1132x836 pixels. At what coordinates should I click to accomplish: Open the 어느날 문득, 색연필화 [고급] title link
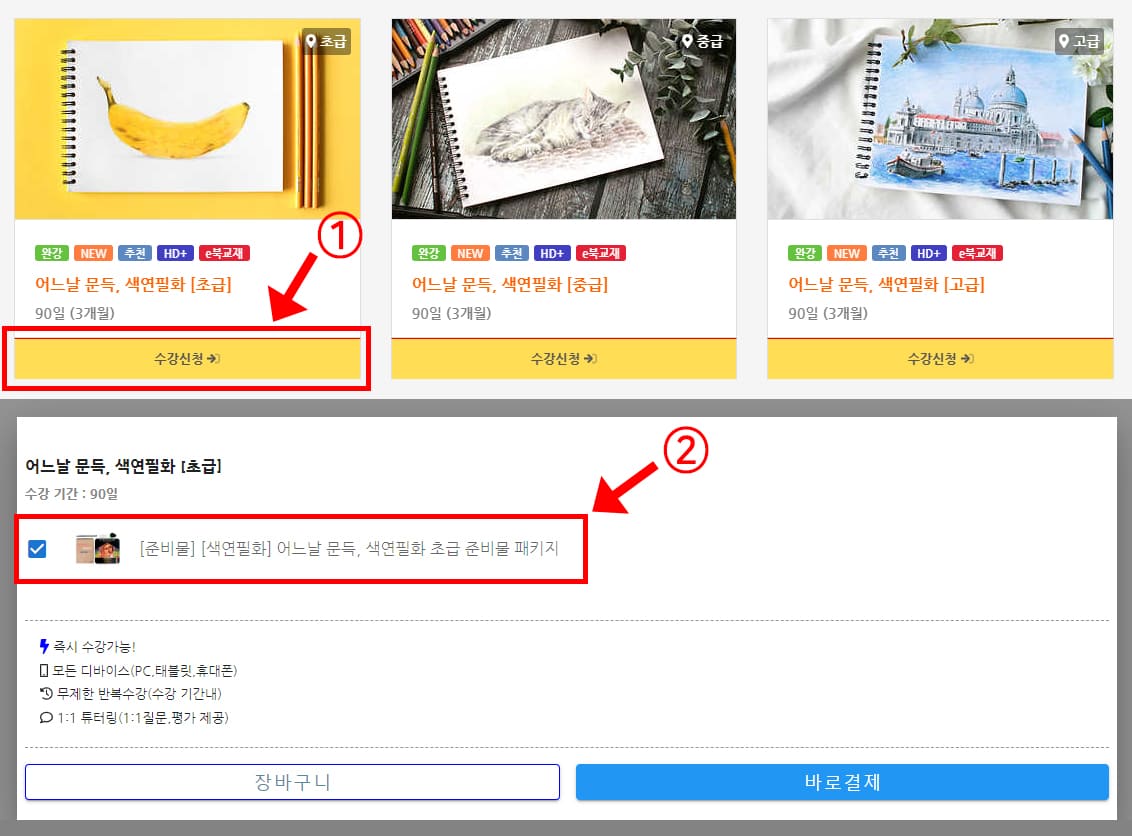coord(887,284)
